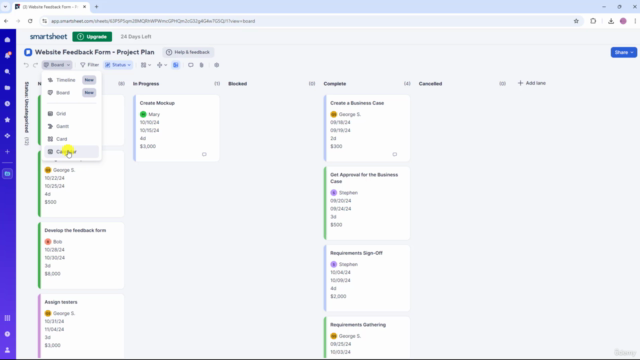Viewport: 640px width, 360px height.
Task: Open Home in the left sidebar
Action: click(7, 40)
